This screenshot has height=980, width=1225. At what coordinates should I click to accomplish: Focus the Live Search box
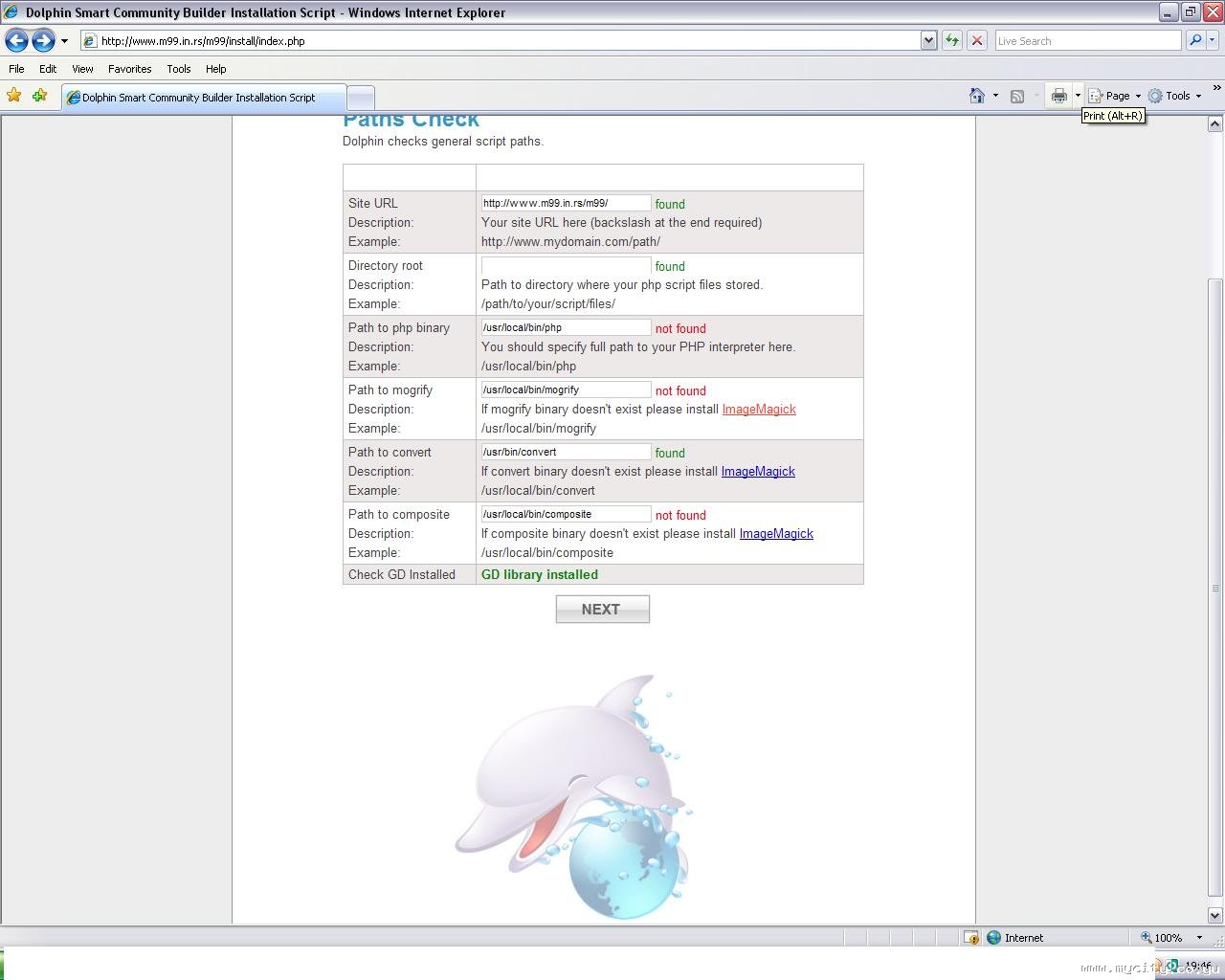coord(1088,41)
